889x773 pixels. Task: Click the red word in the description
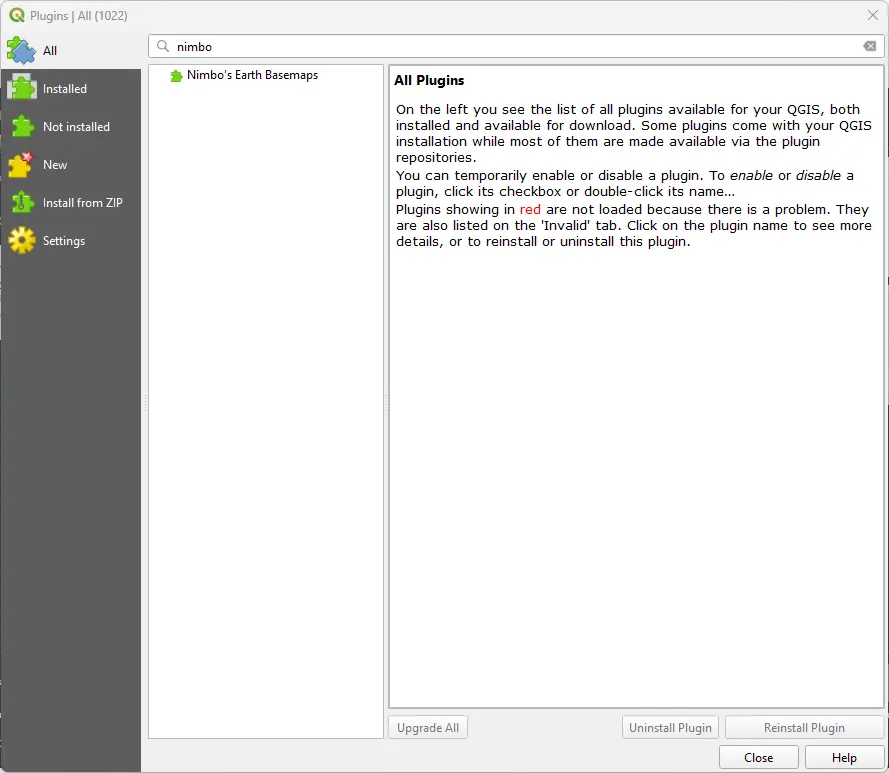click(x=530, y=210)
